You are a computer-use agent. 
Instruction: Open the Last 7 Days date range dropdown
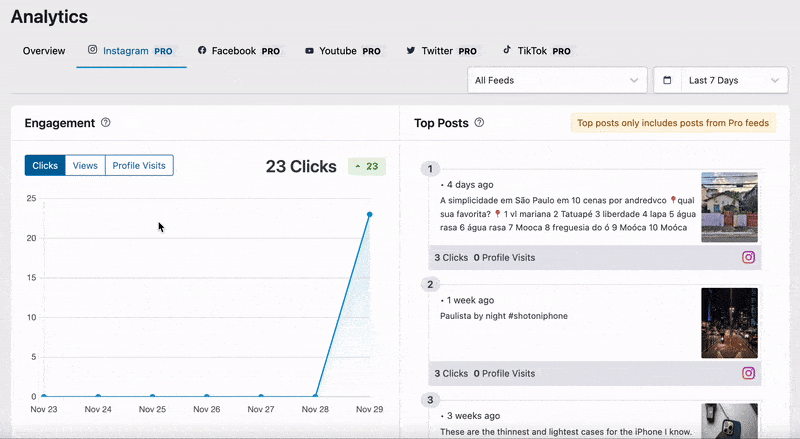click(720, 80)
